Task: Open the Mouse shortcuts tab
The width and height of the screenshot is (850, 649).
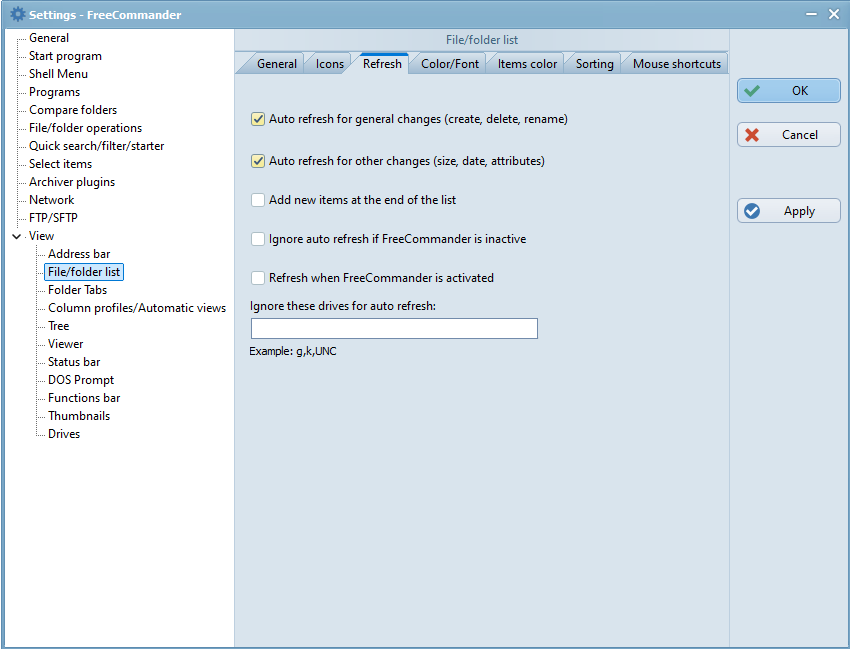Action: (677, 63)
